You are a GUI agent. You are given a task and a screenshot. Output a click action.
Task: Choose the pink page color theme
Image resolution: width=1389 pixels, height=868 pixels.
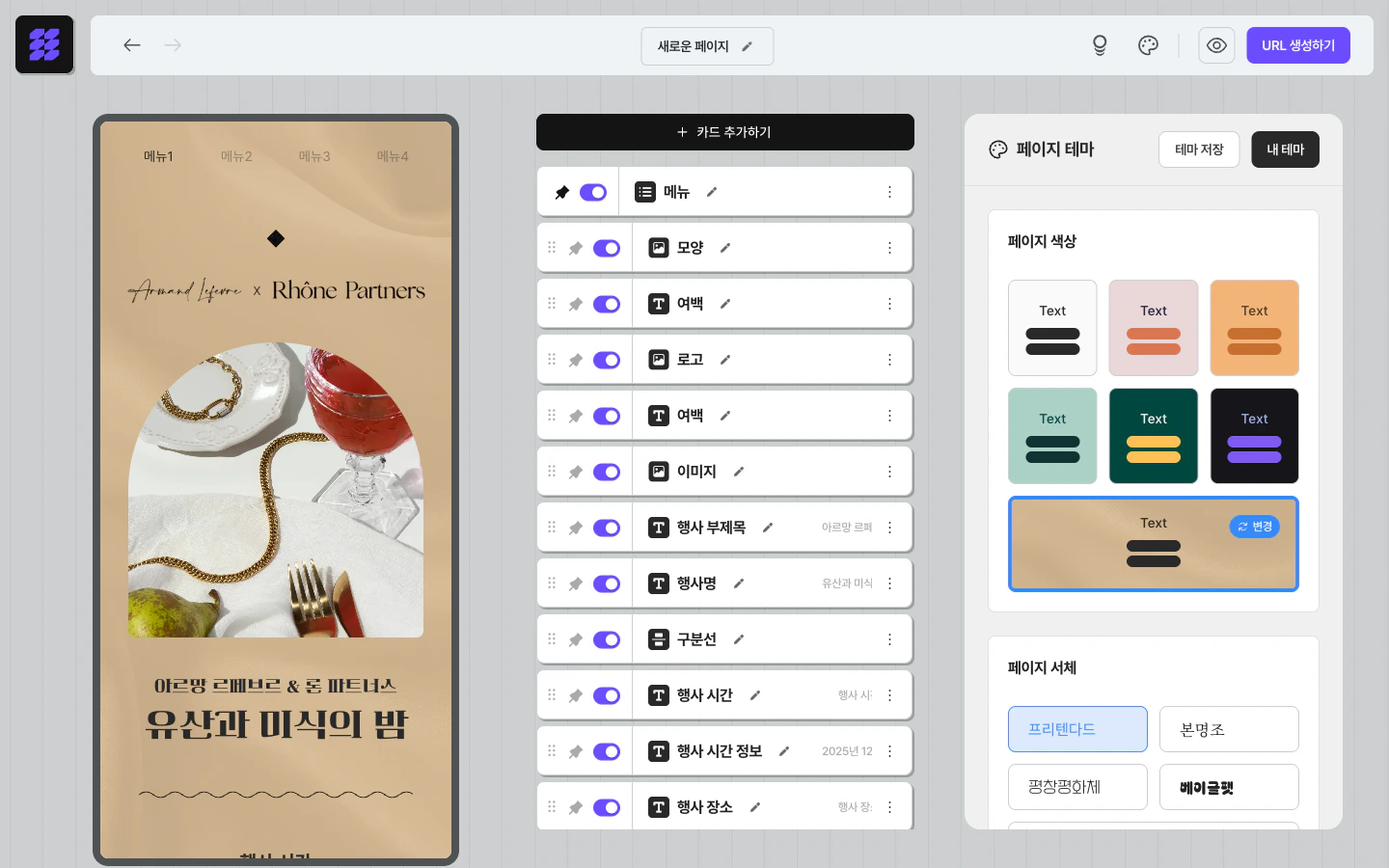point(1154,328)
